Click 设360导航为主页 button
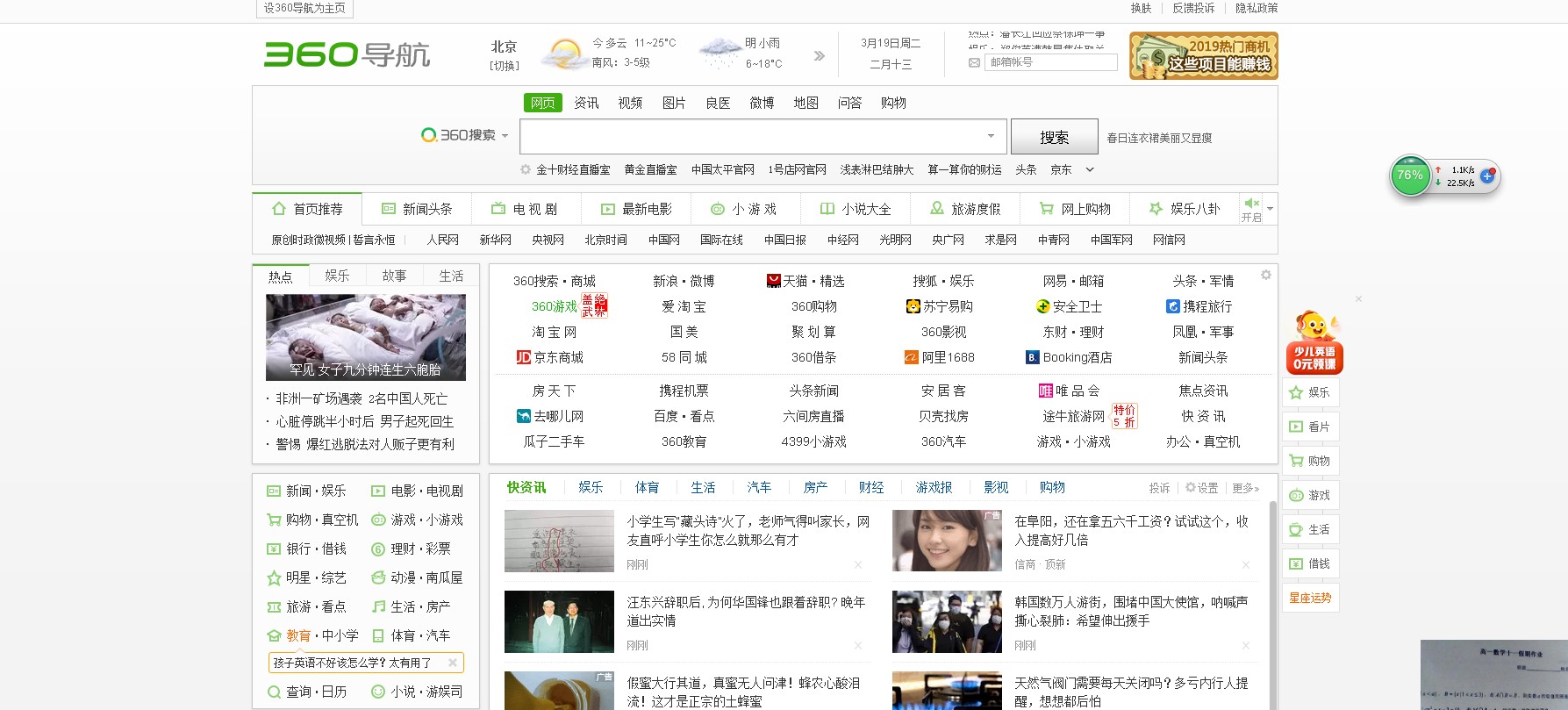 pos(304,8)
